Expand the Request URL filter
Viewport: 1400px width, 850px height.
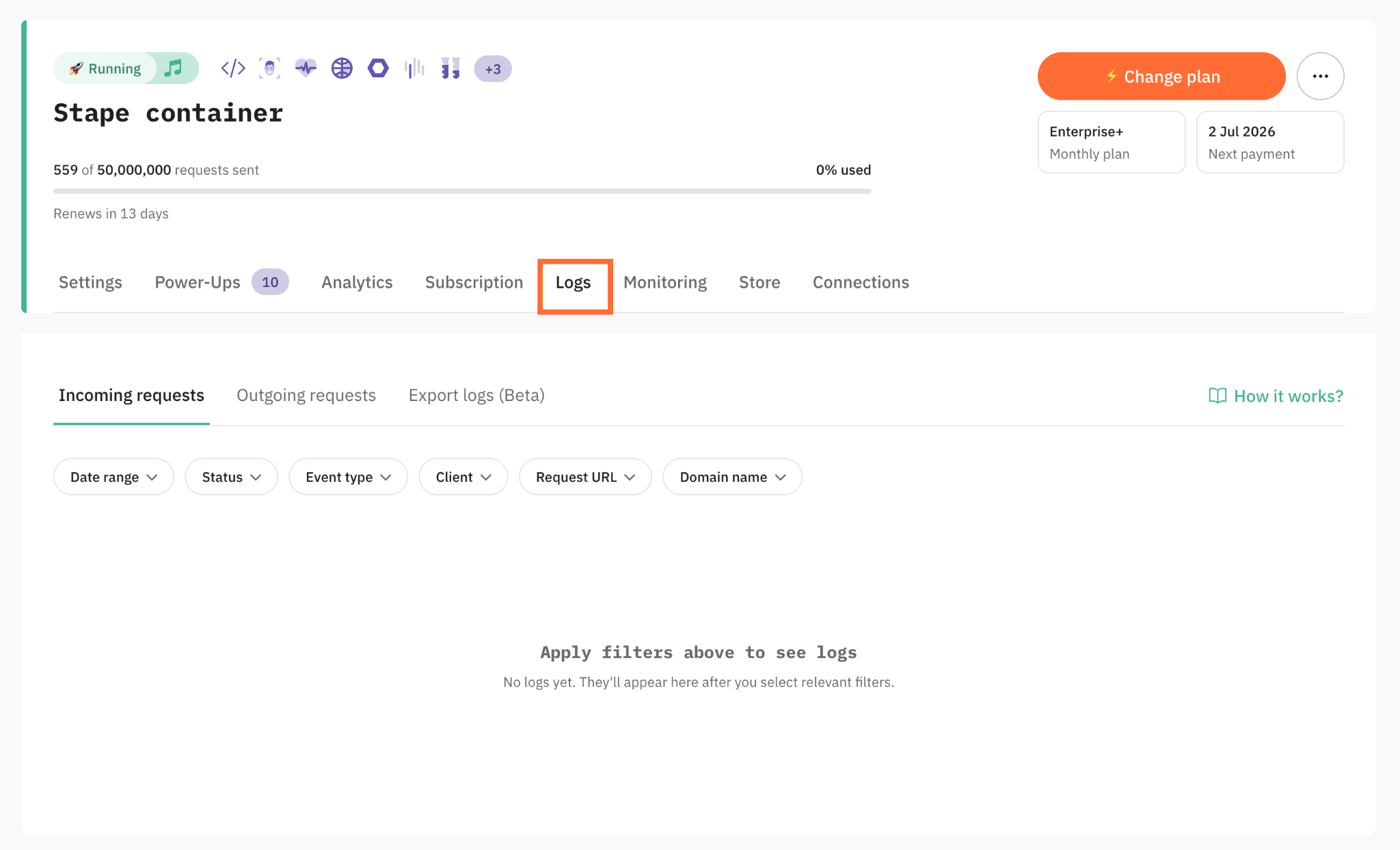pos(585,477)
